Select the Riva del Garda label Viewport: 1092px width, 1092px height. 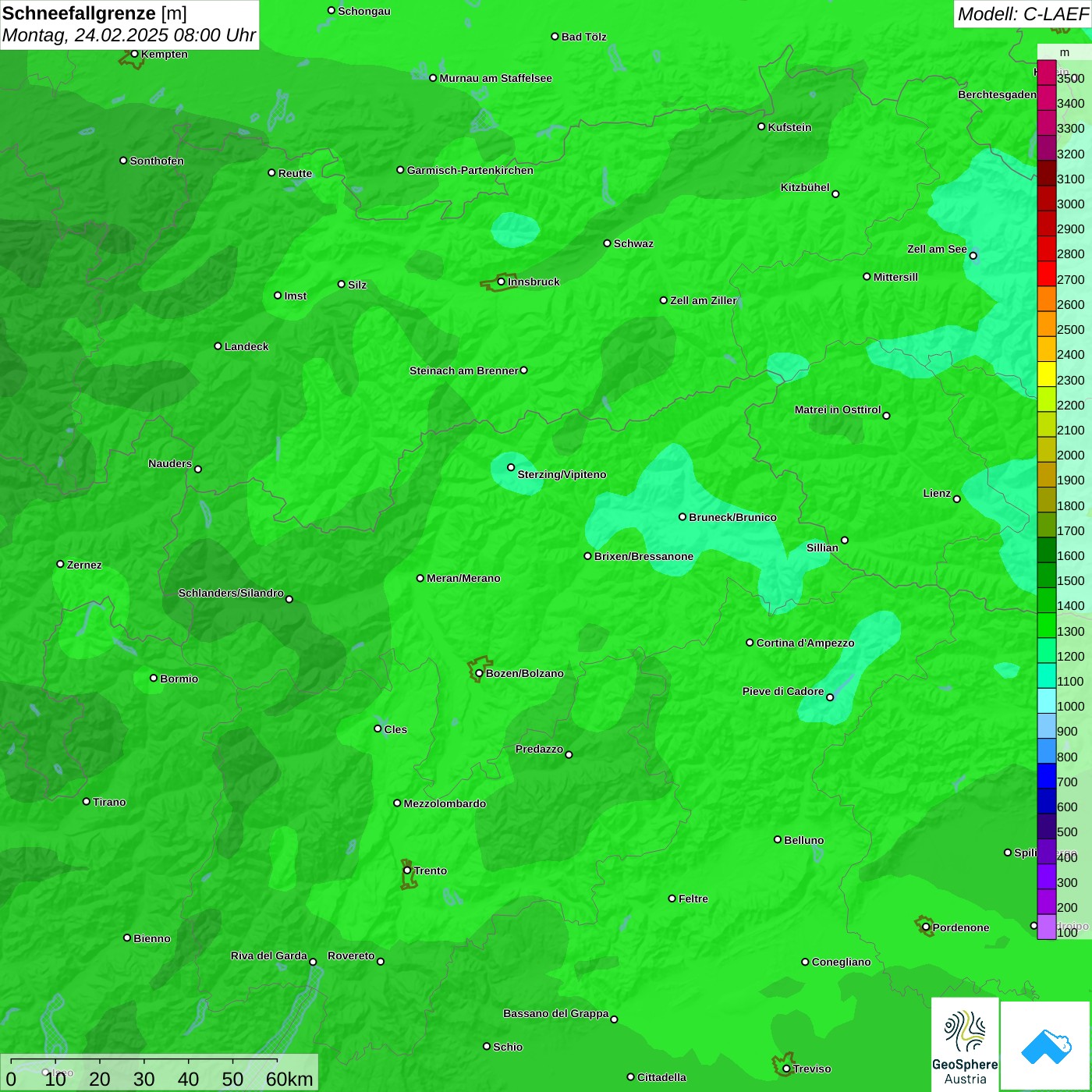(x=269, y=955)
